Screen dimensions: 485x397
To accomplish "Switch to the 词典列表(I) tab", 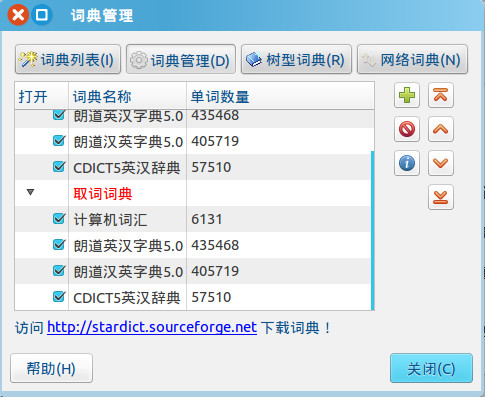I will 68,59.
